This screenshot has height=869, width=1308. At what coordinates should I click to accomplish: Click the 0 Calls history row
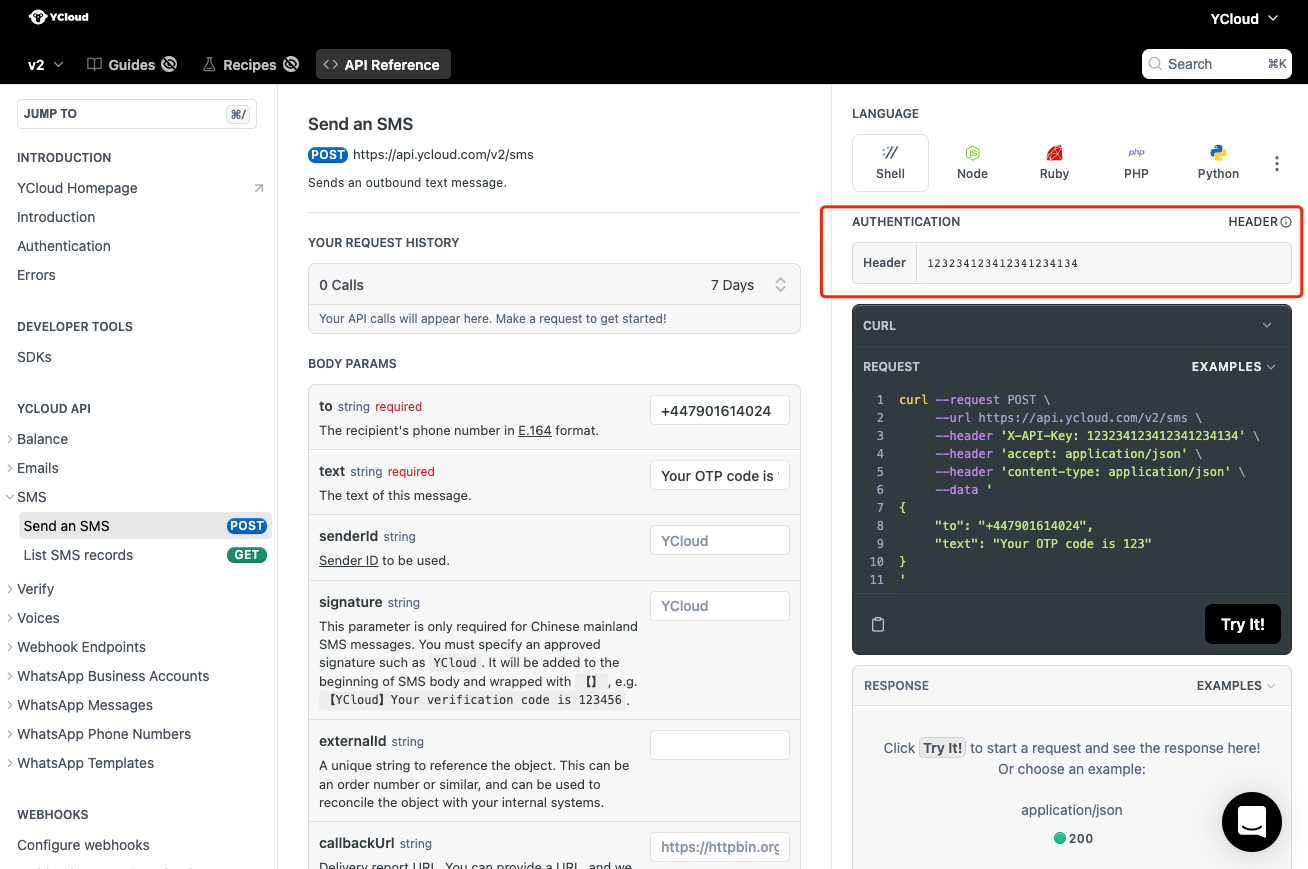click(554, 285)
